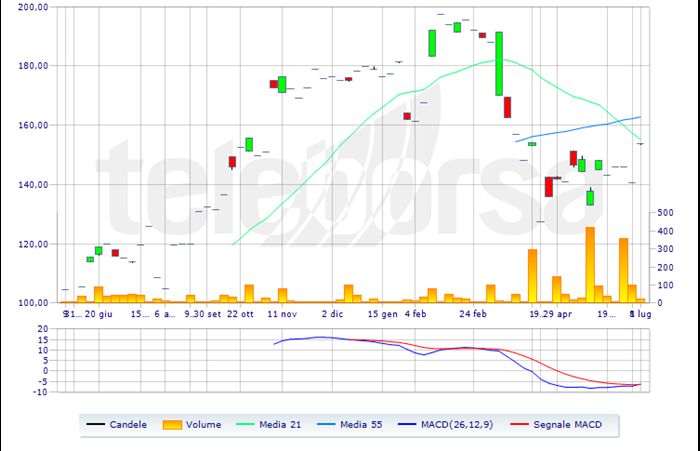Click the black Candele legend line marker
Viewport: 700px width, 451px height.
coord(96,424)
